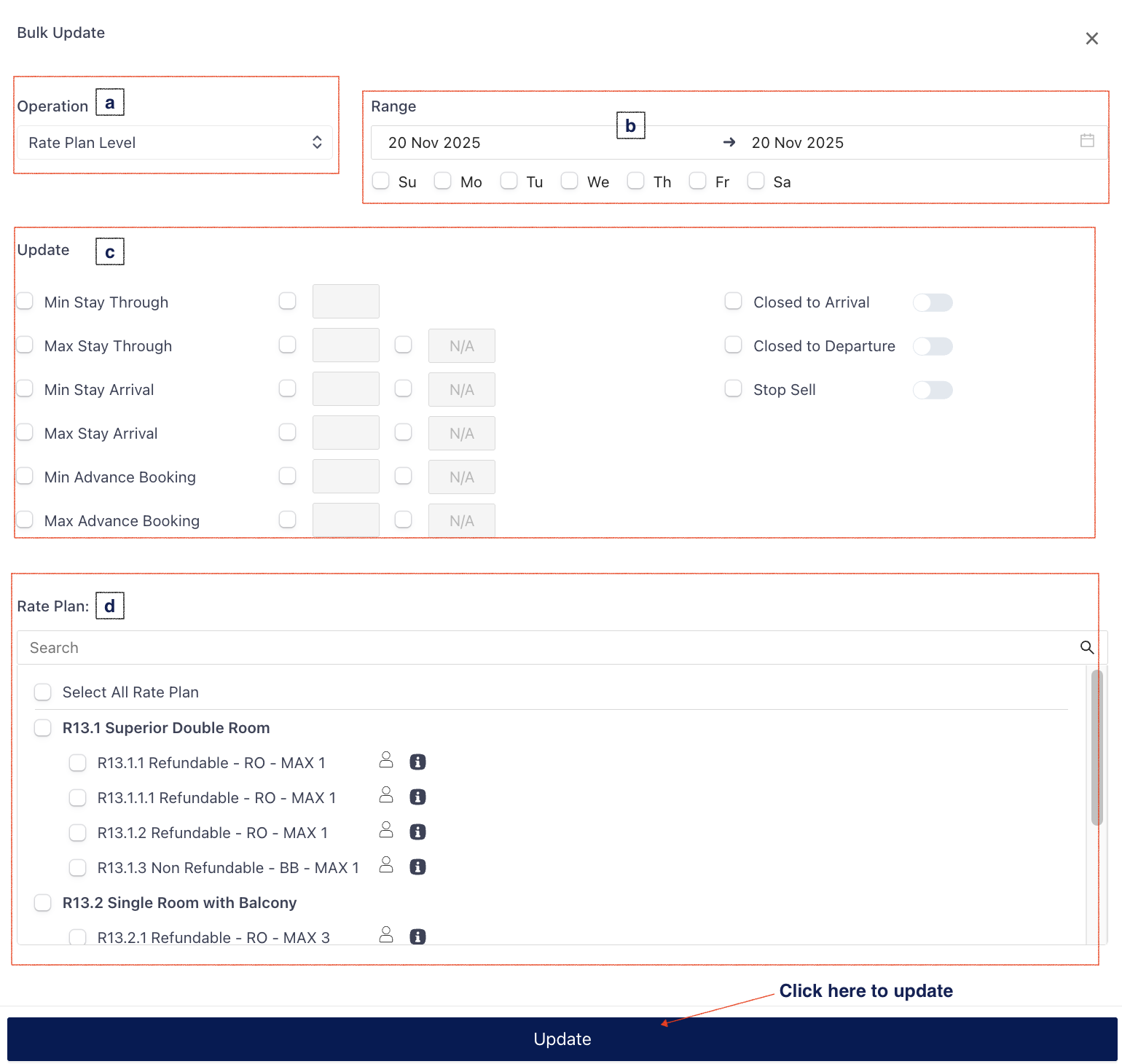
Task: Open the Operation Rate Plan Level dropdown
Action: (175, 143)
